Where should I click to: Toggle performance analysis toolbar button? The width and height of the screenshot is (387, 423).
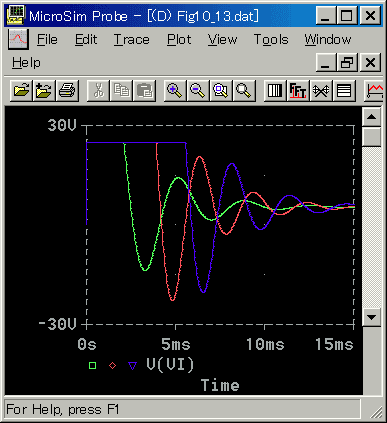321,90
